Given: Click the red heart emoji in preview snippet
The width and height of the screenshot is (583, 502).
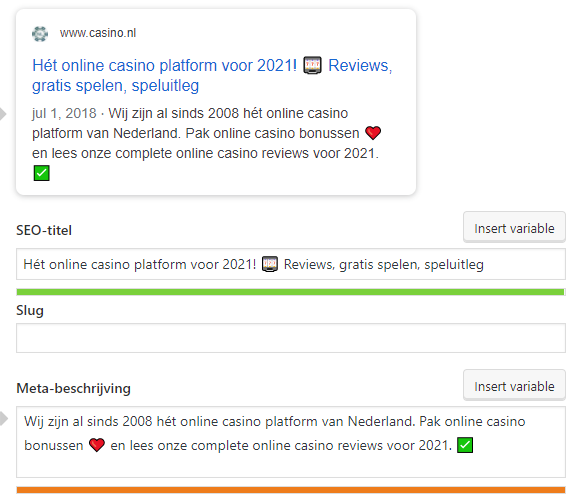Looking at the screenshot, I should pos(373,133).
